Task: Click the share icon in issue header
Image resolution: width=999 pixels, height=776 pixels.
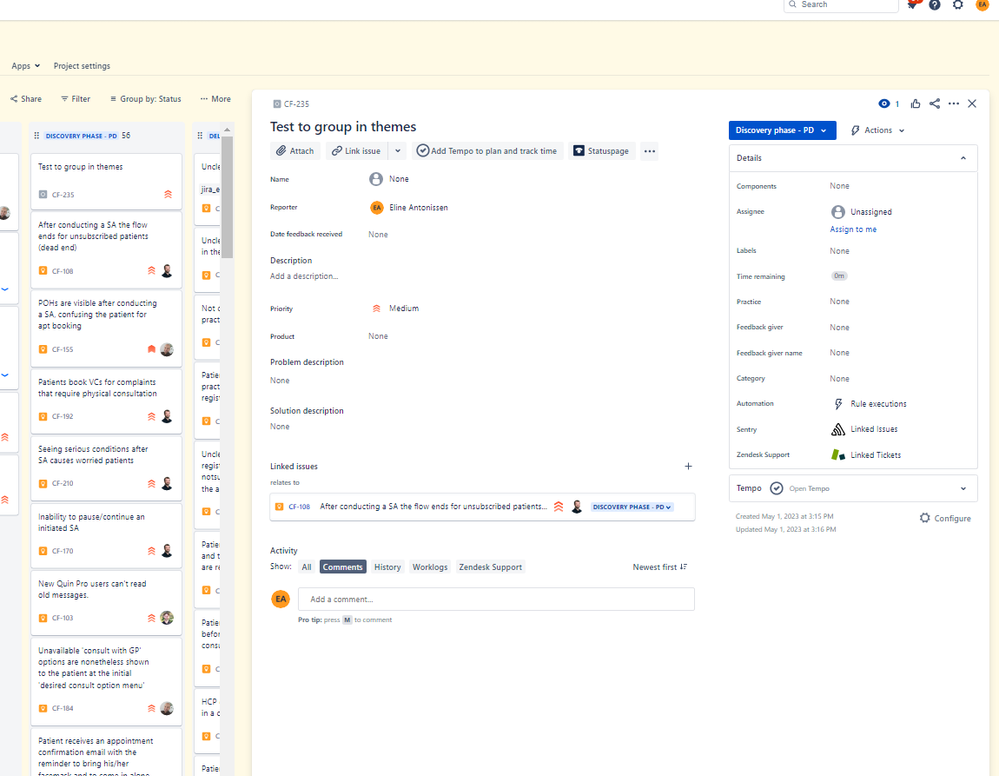Action: 934,104
